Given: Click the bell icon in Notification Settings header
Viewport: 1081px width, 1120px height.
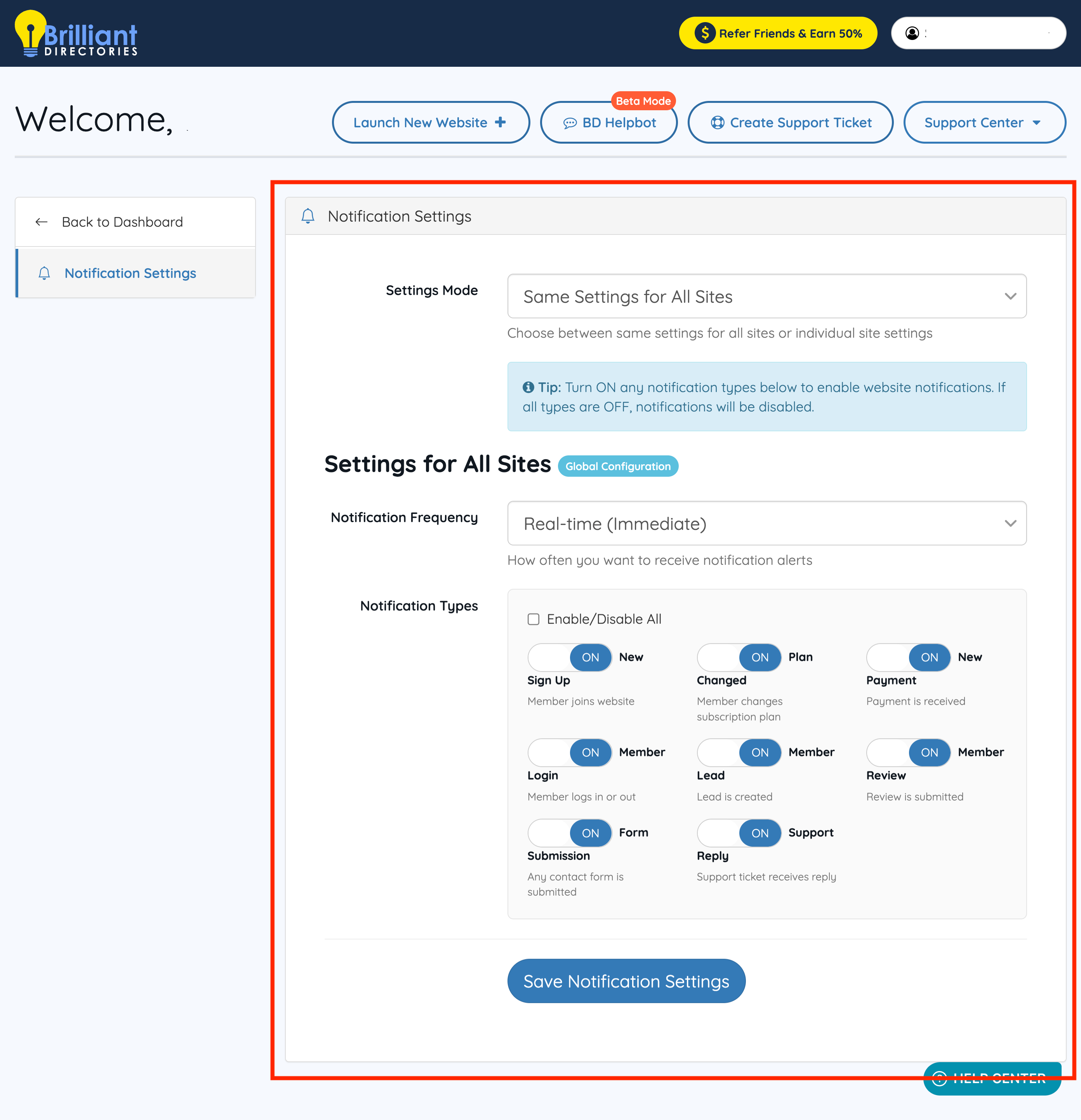Looking at the screenshot, I should pyautogui.click(x=308, y=216).
